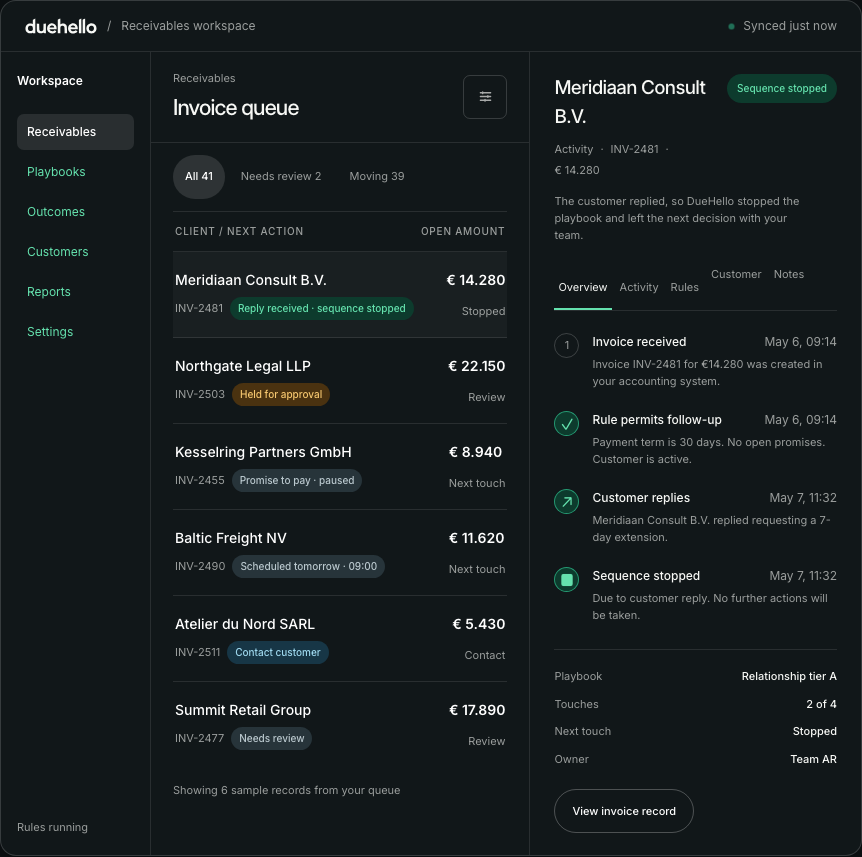Switch to the Overview tab
The width and height of the screenshot is (862, 857).
click(583, 287)
